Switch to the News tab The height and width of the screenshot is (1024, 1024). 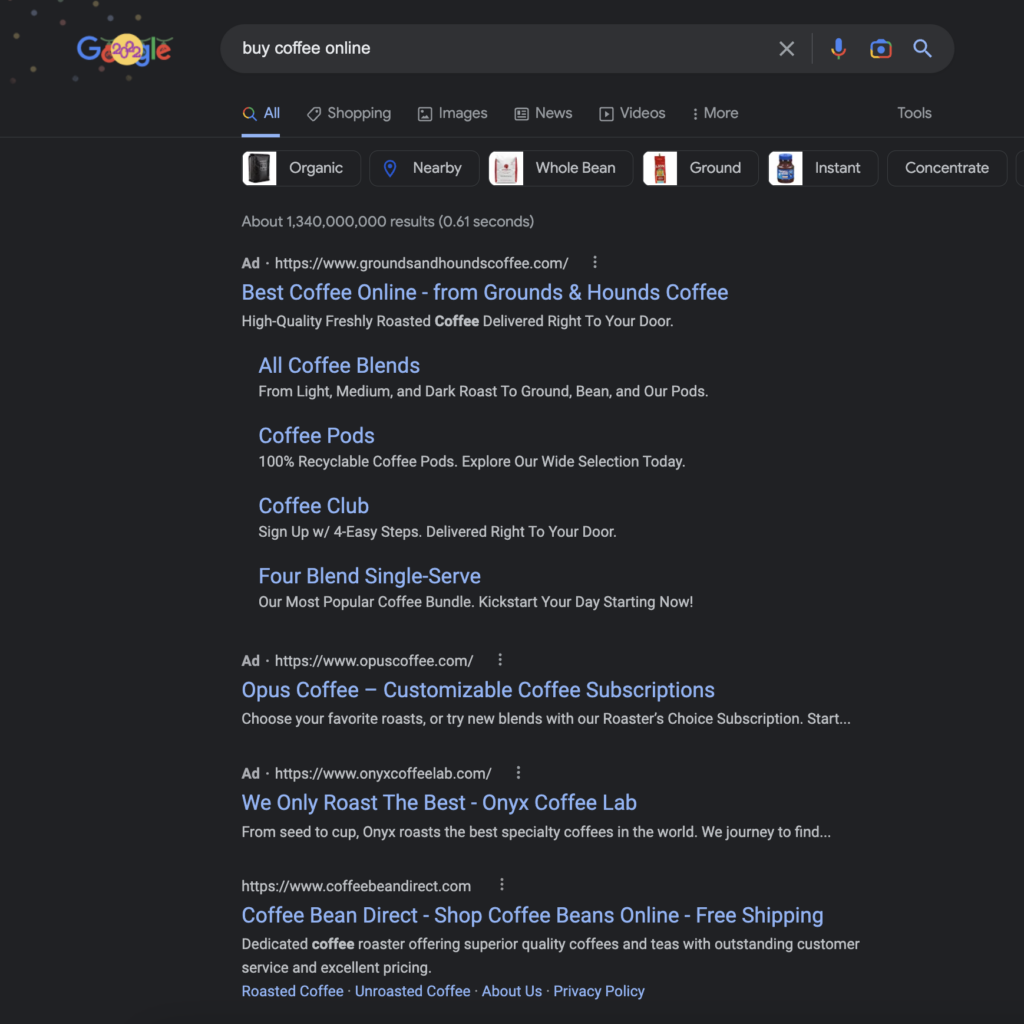pyautogui.click(x=543, y=114)
